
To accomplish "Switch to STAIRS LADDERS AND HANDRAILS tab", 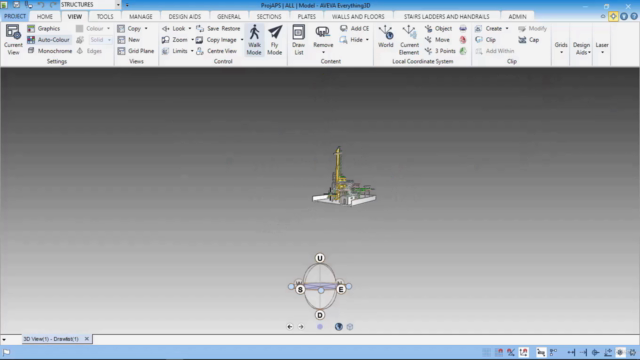I will pyautogui.click(x=447, y=16).
